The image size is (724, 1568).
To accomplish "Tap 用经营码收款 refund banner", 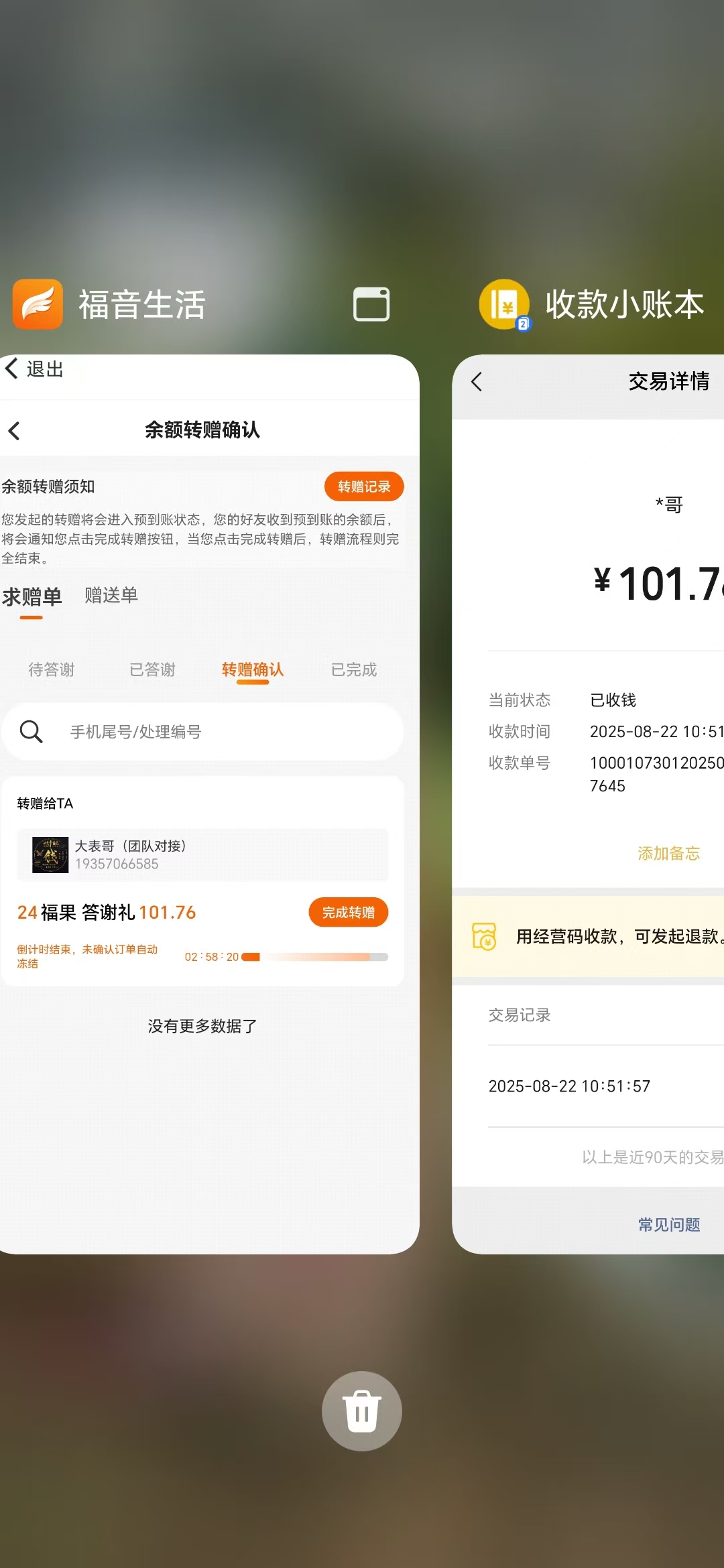I will click(x=588, y=937).
